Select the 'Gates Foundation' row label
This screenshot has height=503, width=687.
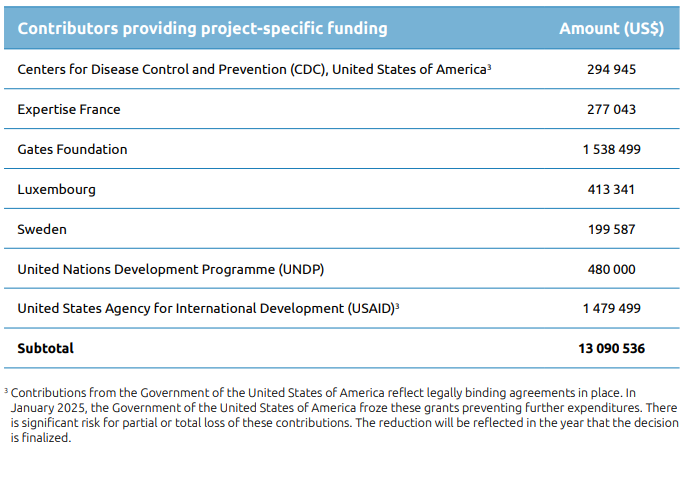tap(72, 149)
